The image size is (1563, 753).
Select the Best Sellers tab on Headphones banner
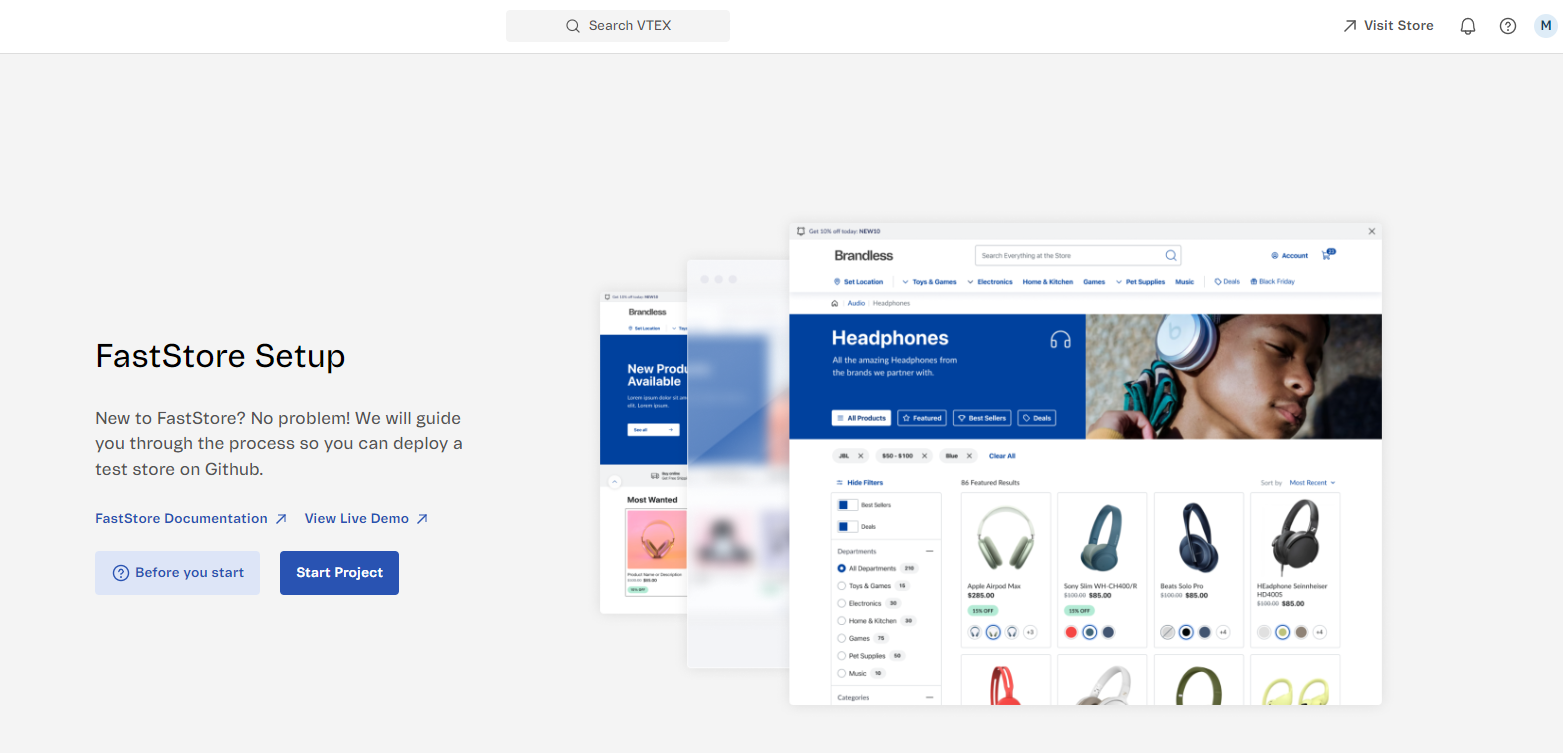(x=981, y=418)
